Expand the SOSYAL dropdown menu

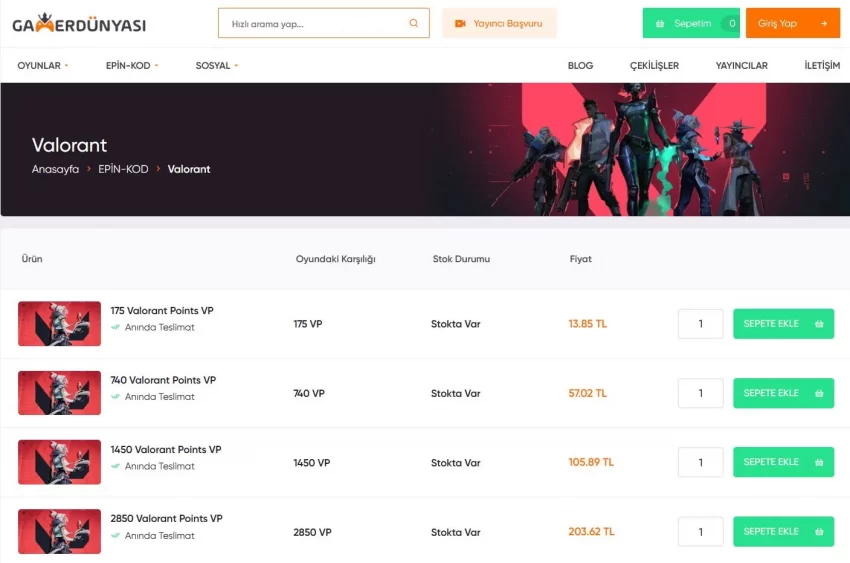[216, 66]
